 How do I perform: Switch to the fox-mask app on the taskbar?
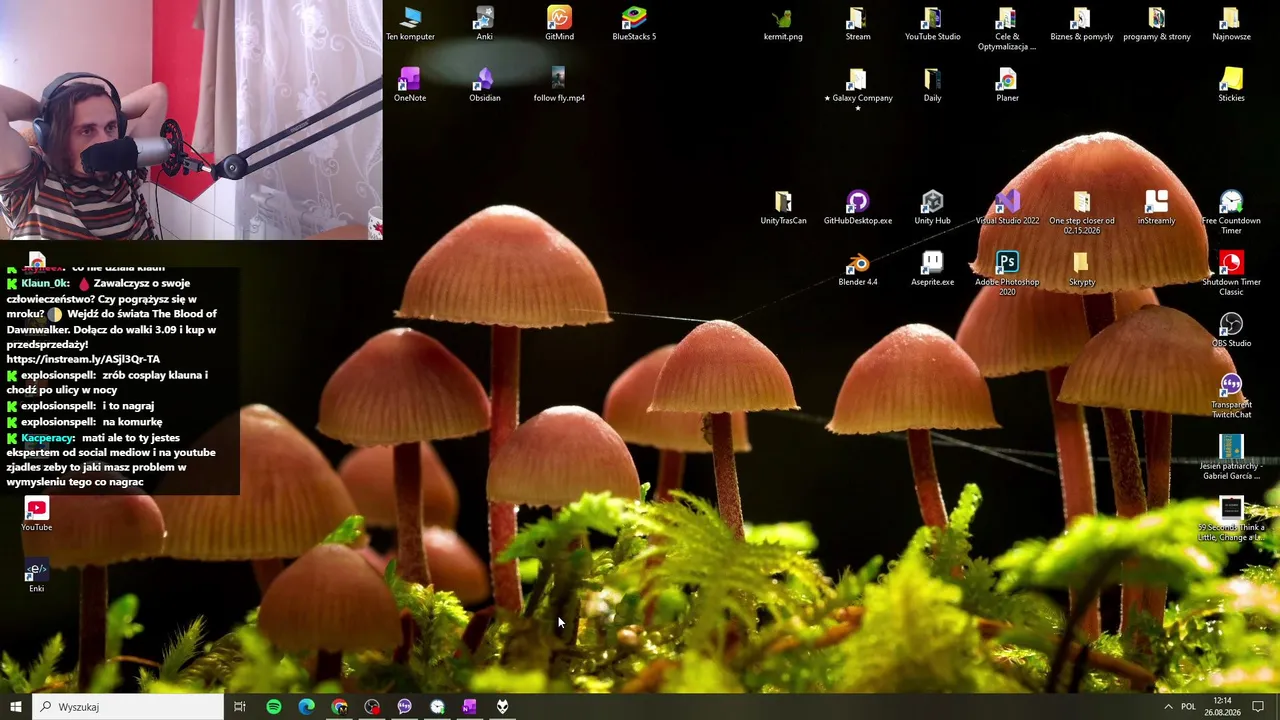[x=502, y=707]
